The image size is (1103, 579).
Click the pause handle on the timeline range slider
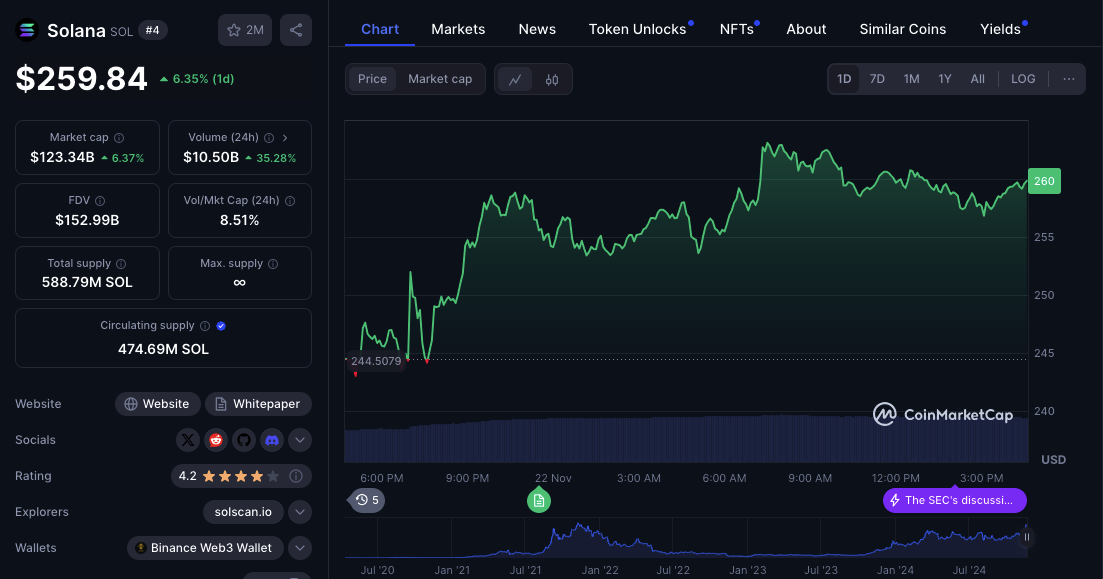[1026, 537]
